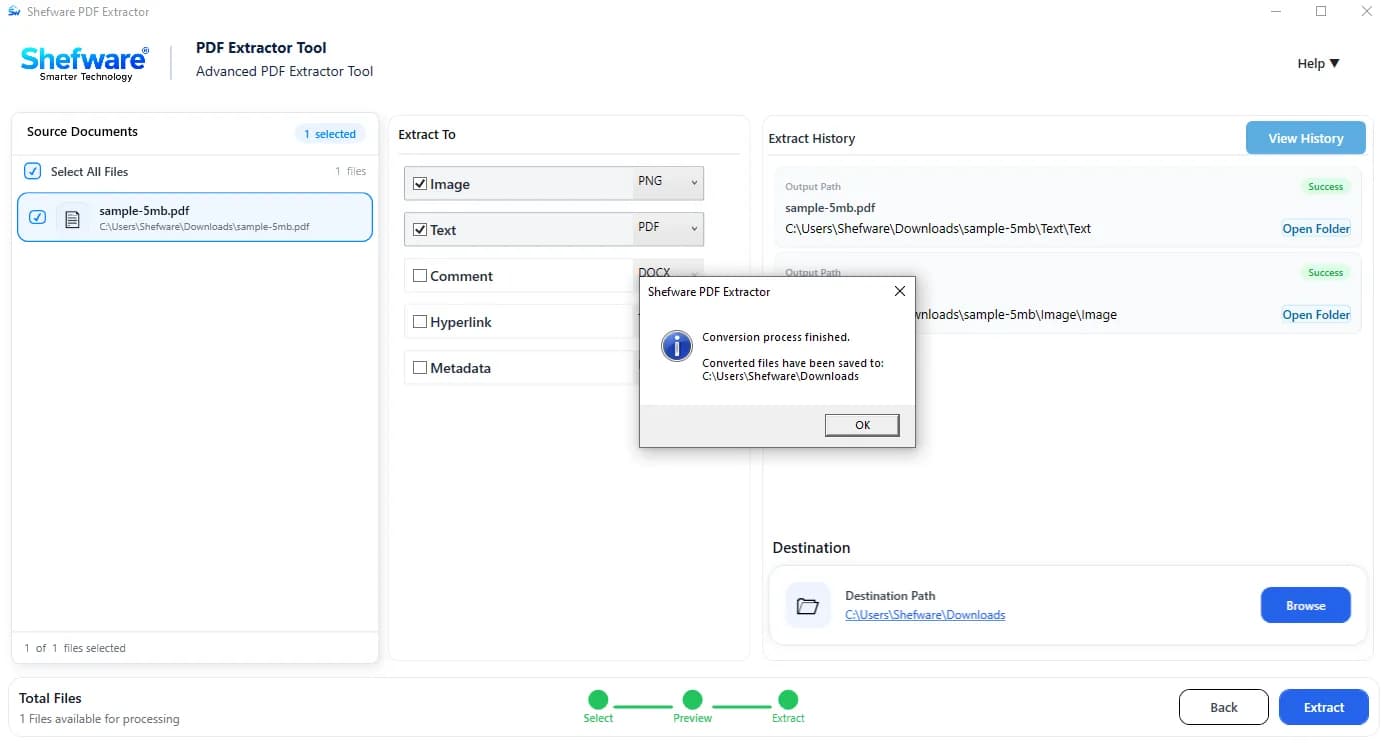Click the '1 of 1 files selected' status

[x=75, y=648]
